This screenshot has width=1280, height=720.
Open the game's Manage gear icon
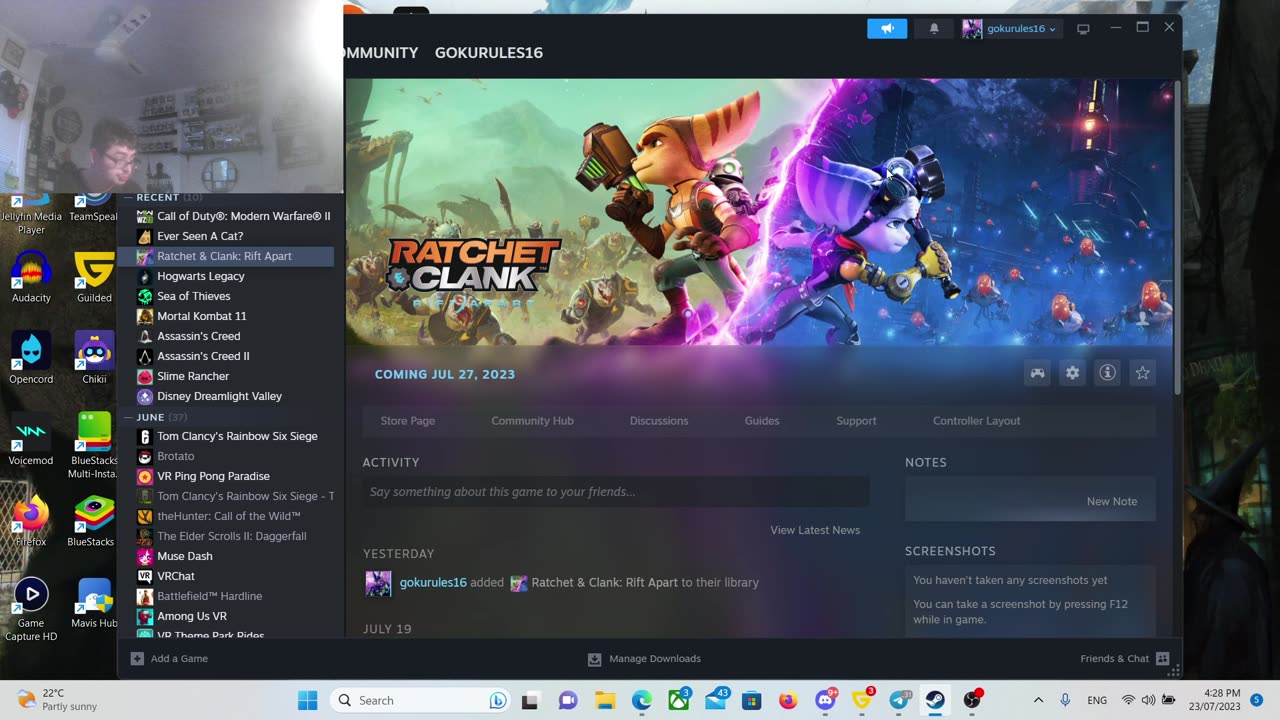pyautogui.click(x=1072, y=373)
